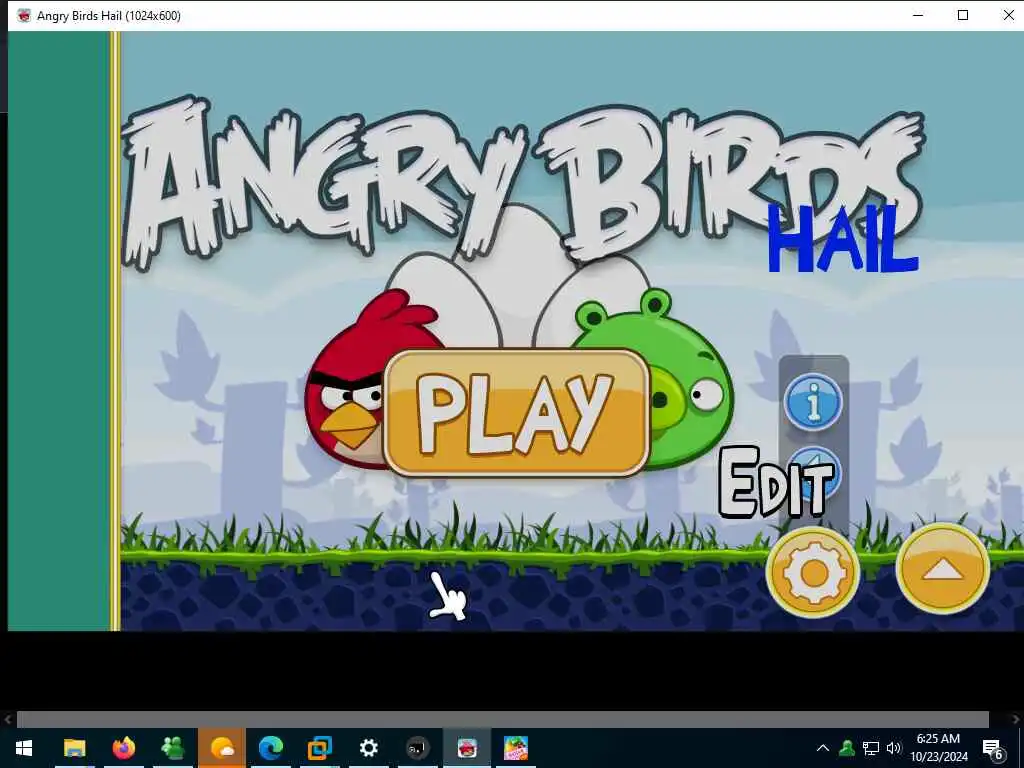Viewport: 1024px width, 768px height.
Task: Switch to Angry Birds taskbar icon
Action: [x=467, y=748]
